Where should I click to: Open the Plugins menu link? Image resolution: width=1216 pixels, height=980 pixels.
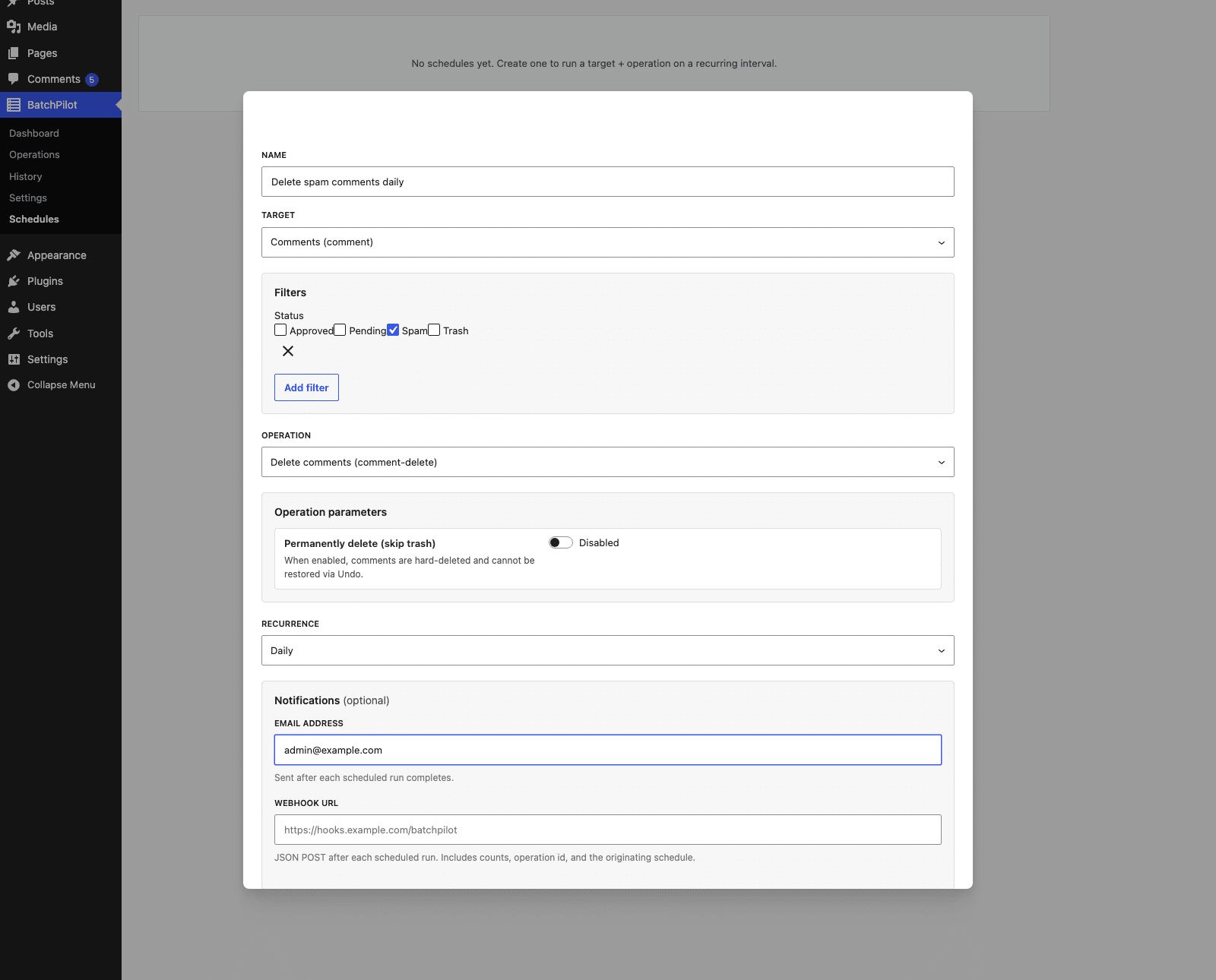point(45,281)
